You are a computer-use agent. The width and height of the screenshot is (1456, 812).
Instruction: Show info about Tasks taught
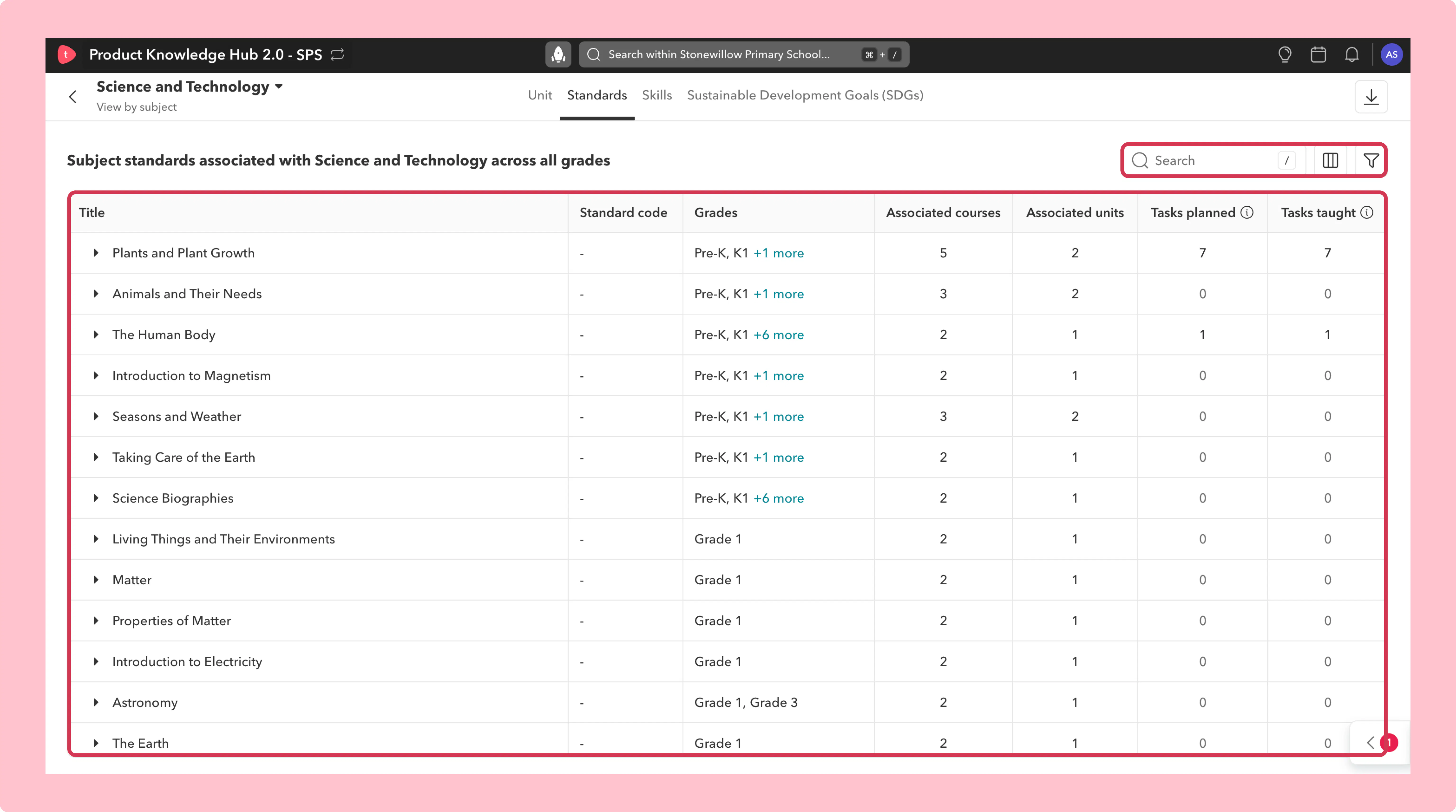[x=1366, y=212]
